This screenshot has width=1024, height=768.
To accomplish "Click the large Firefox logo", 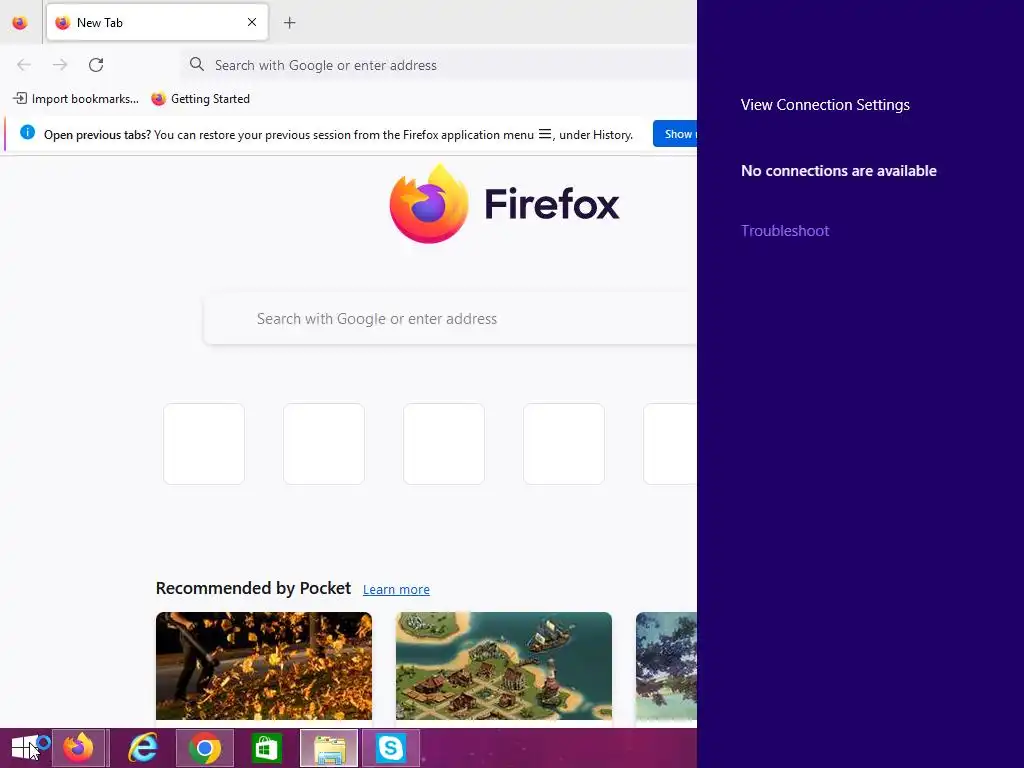I will [x=429, y=204].
